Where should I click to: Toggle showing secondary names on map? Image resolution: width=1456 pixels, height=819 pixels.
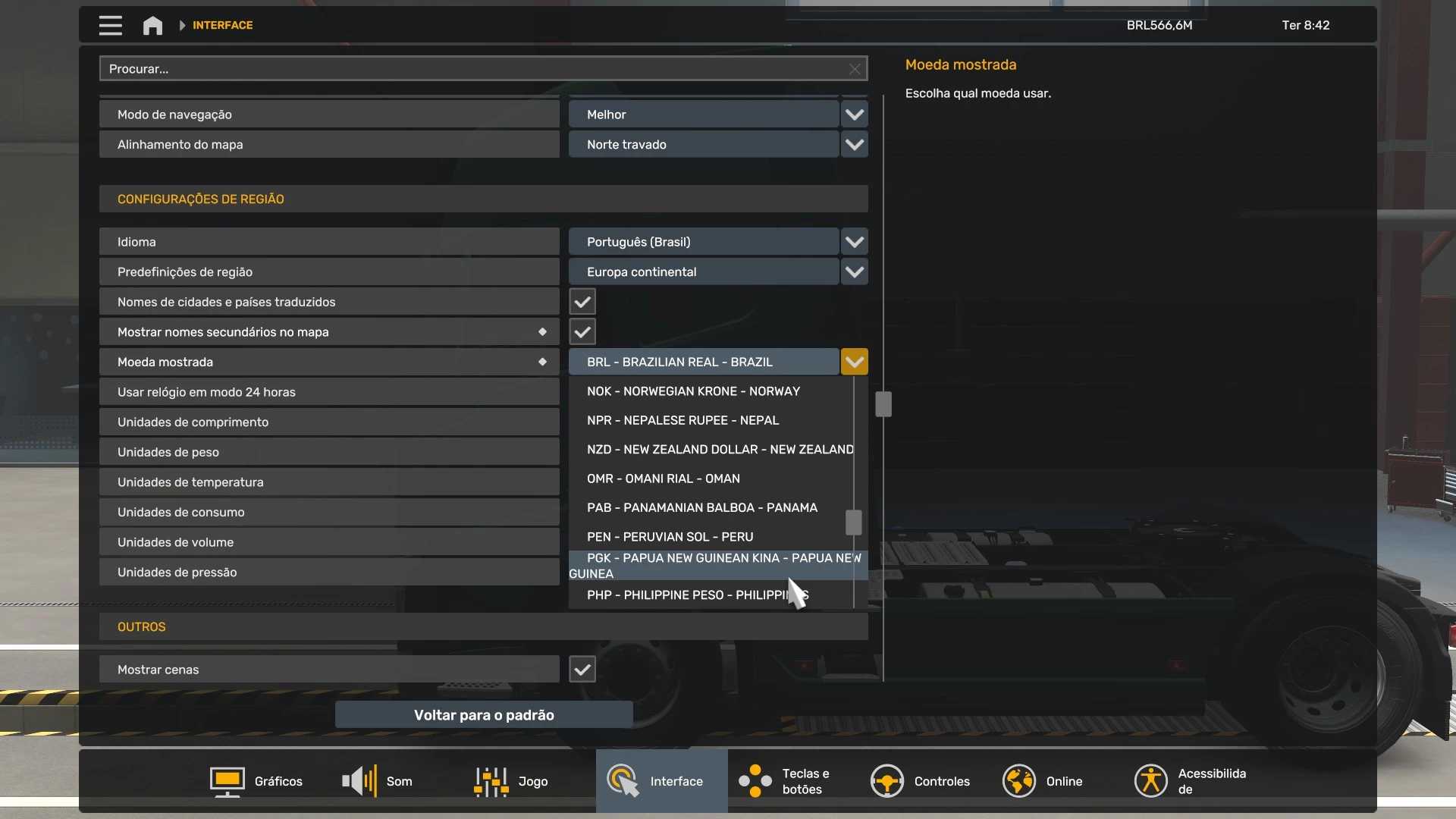pos(582,332)
